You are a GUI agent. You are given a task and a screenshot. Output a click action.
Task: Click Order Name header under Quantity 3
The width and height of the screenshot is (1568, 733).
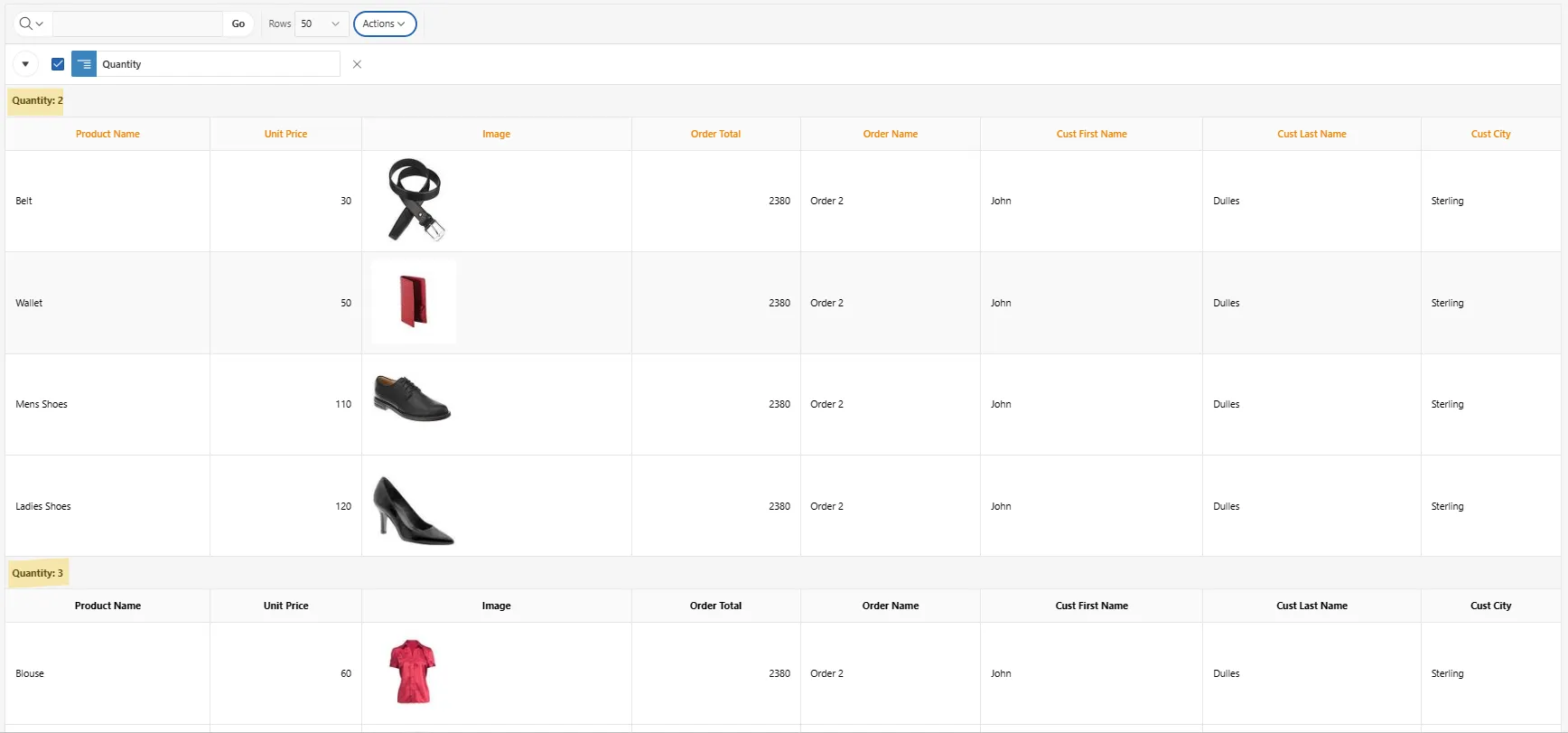(x=891, y=606)
